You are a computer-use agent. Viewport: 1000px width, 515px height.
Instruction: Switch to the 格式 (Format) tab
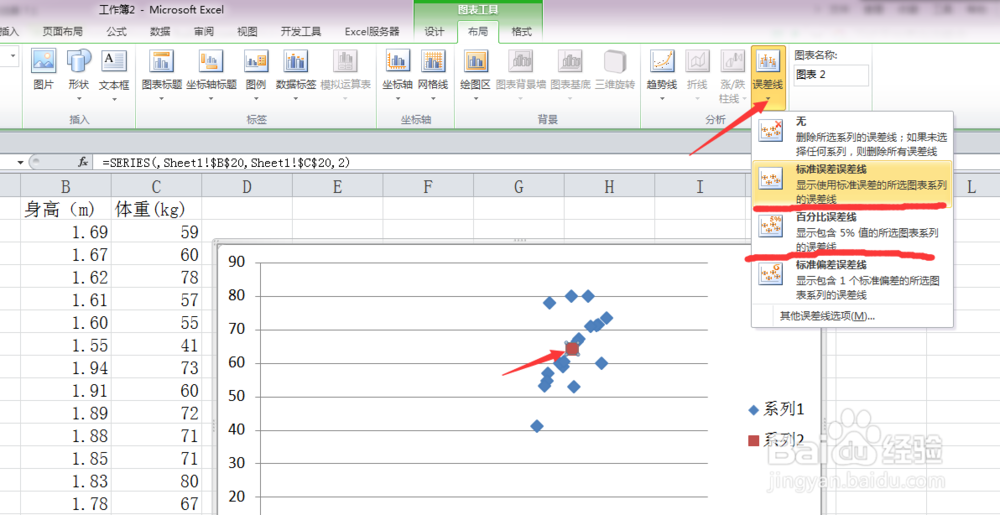tap(522, 32)
